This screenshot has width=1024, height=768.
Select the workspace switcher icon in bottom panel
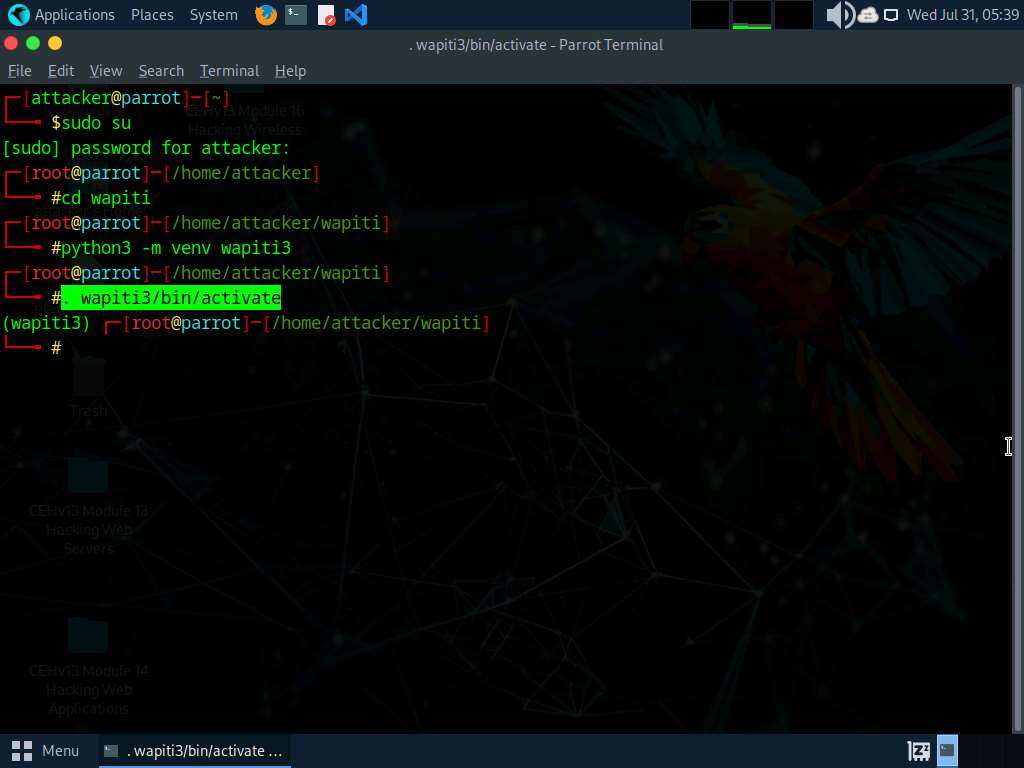(x=918, y=750)
